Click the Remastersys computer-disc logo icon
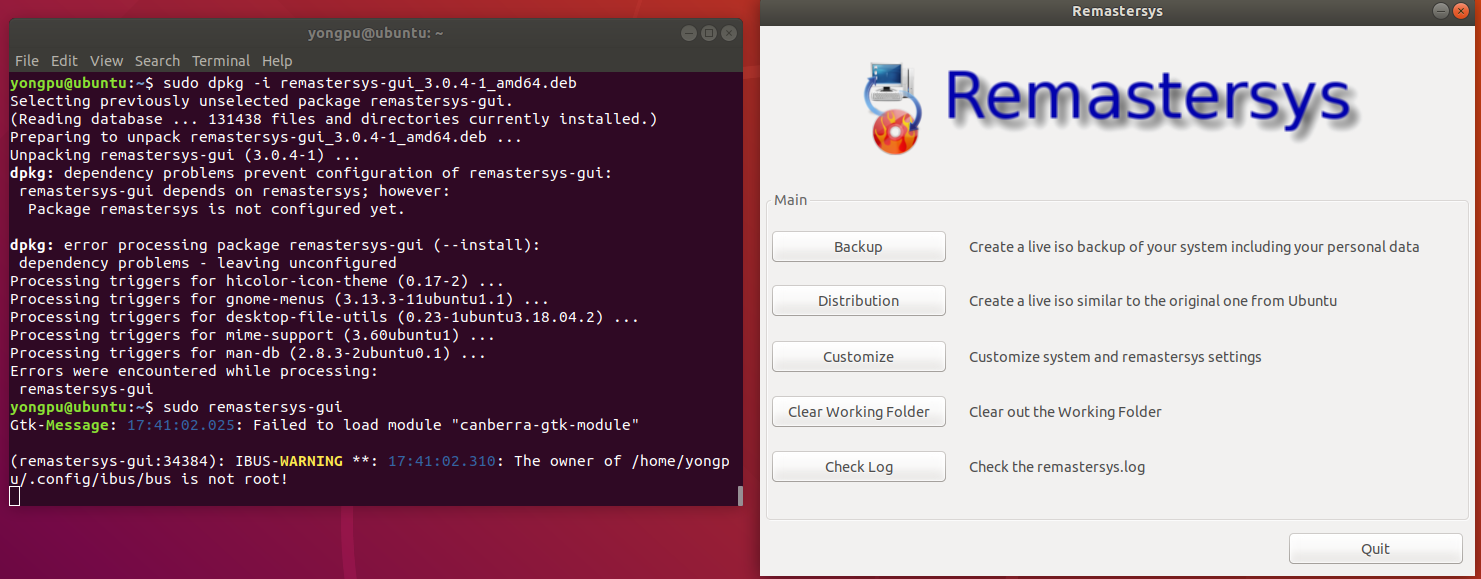Viewport: 1481px width, 579px height. pyautogui.click(x=893, y=107)
